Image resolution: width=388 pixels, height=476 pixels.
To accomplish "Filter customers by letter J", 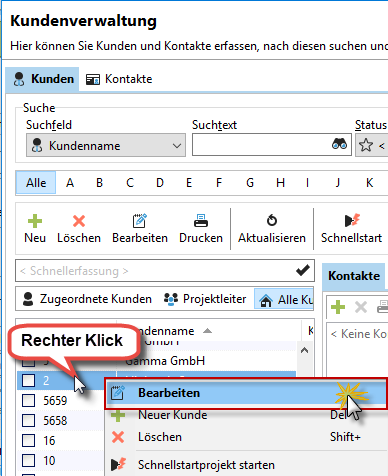I will (x=338, y=183).
